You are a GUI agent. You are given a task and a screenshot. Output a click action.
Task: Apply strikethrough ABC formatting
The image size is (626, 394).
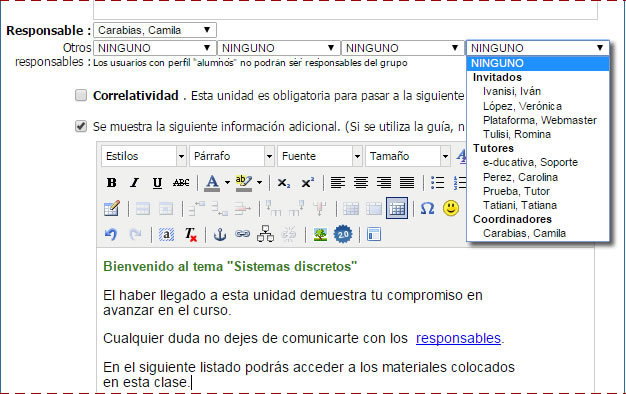(x=181, y=183)
